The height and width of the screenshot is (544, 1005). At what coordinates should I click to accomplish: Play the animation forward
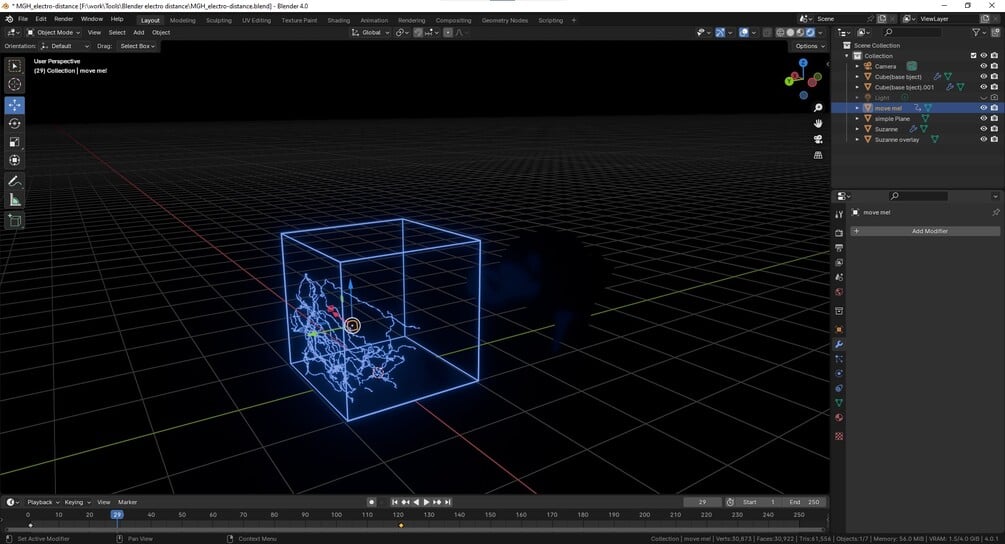[426, 502]
